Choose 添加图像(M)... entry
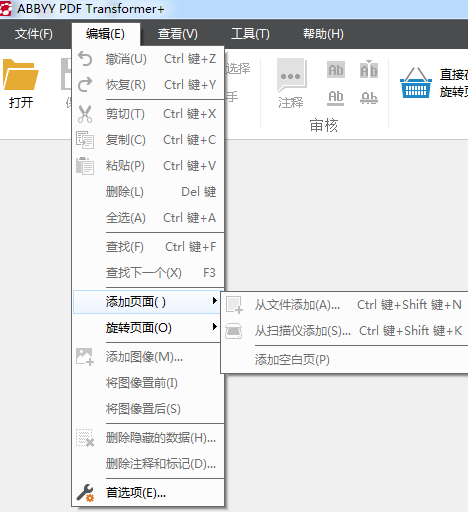Image resolution: width=468 pixels, height=512 pixels. [x=148, y=357]
